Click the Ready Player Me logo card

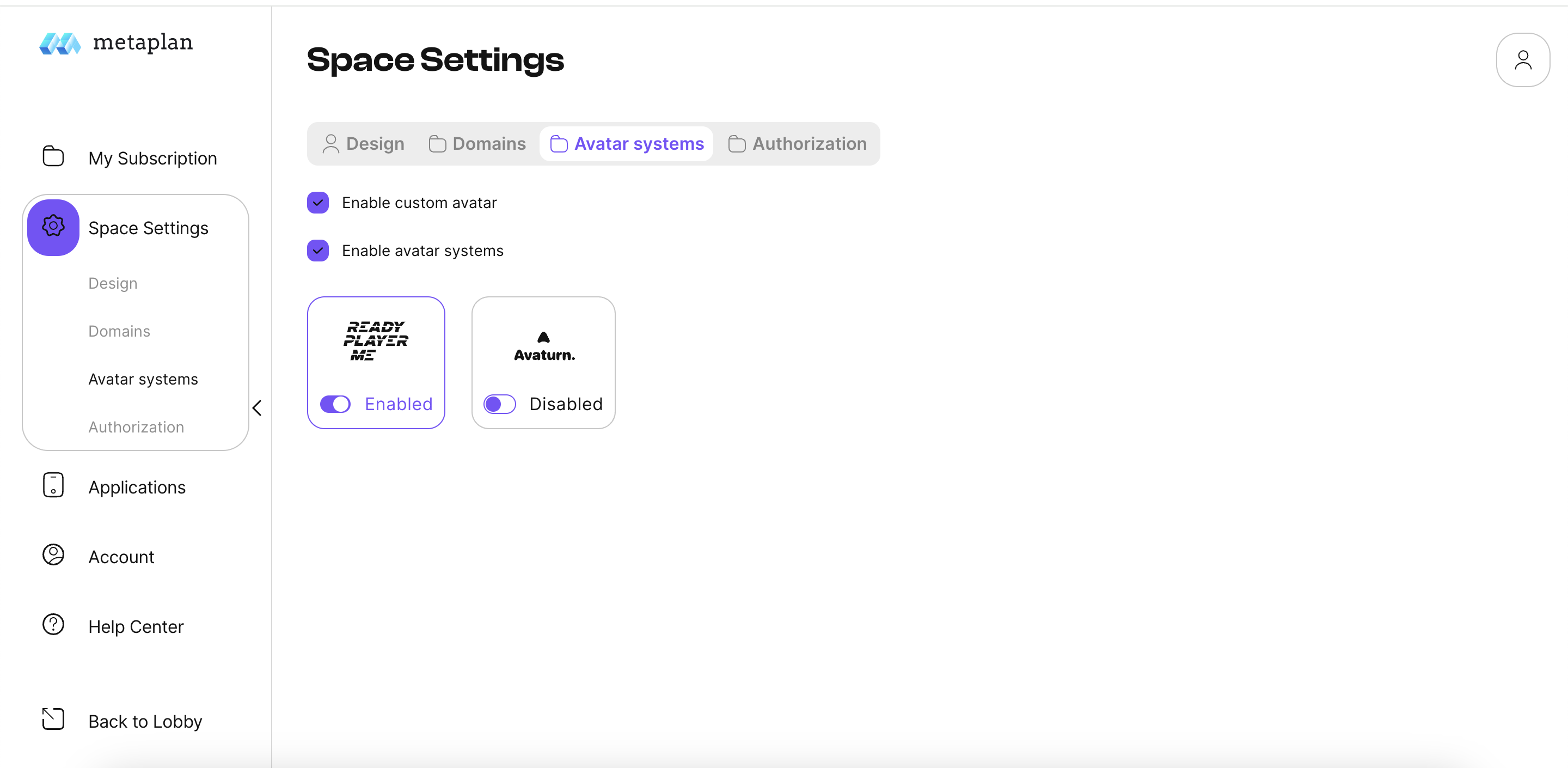pyautogui.click(x=376, y=341)
